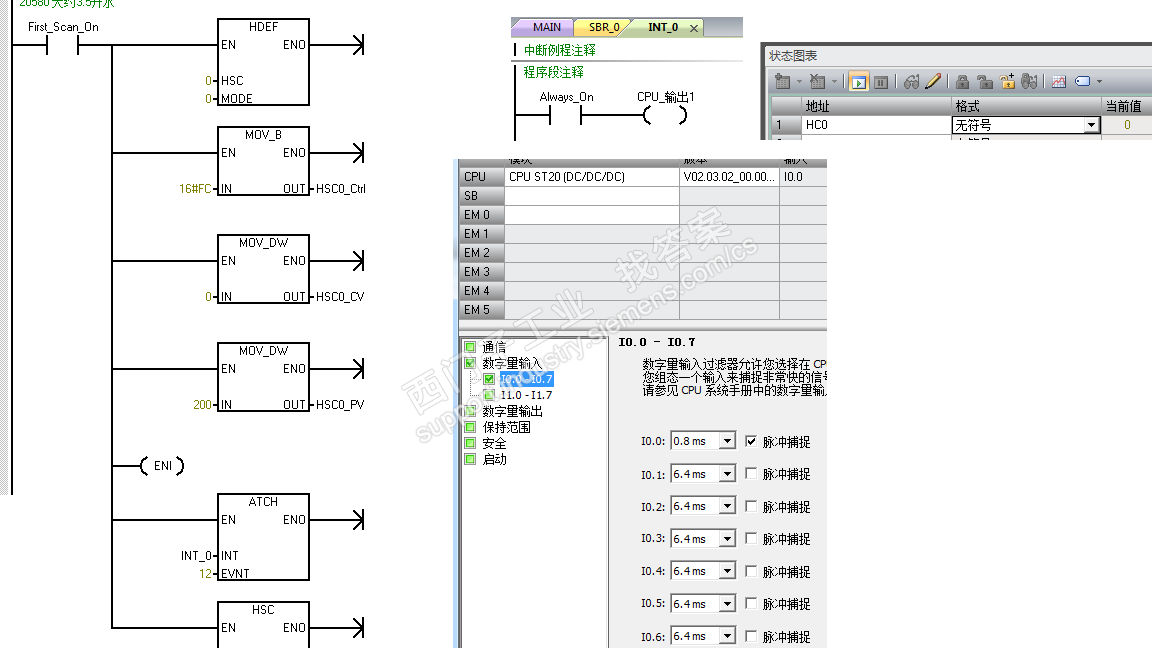Open dropdown arrow beside the tag icon
This screenshot has width=1152, height=648.
click(1099, 82)
